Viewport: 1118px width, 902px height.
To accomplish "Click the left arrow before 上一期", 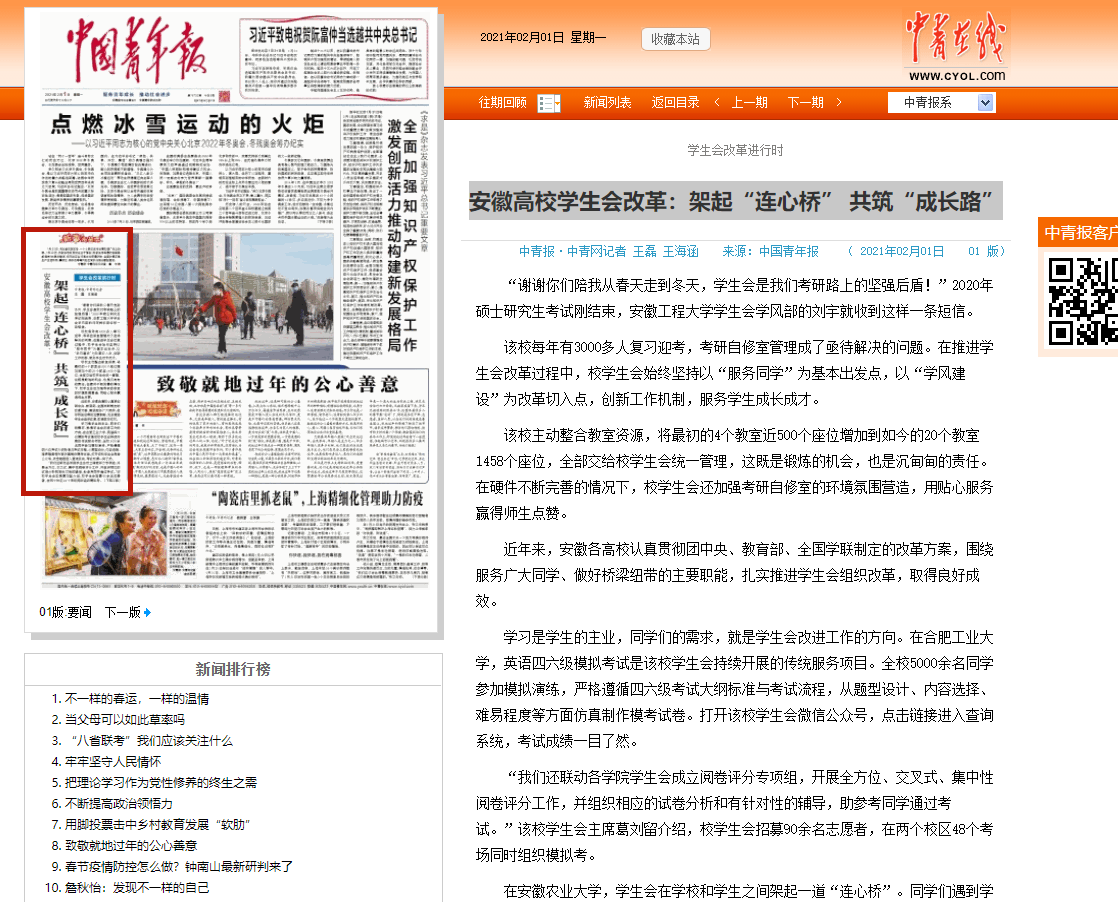I will point(717,102).
